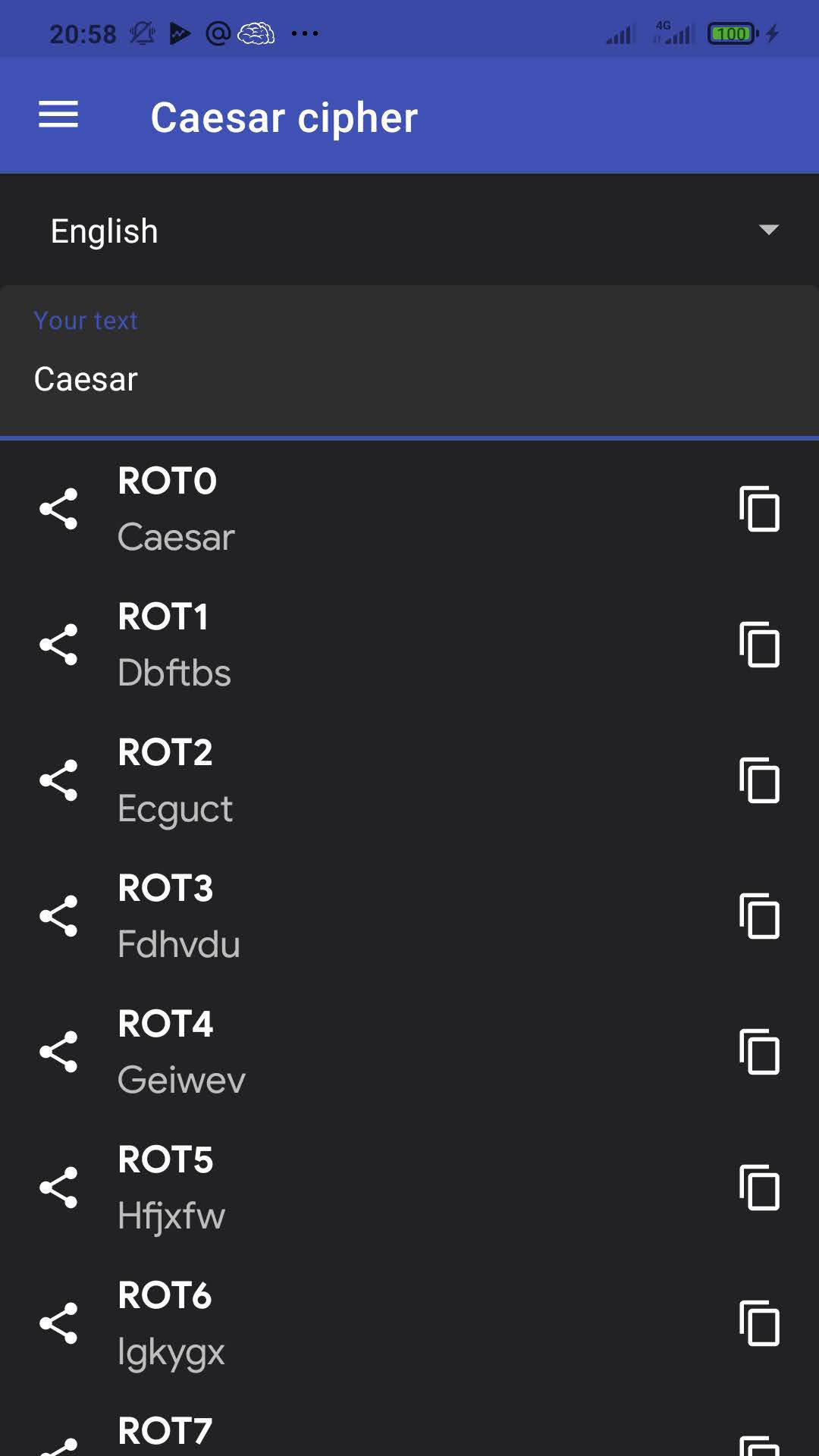Copy the ROT3 Fdhvdu text
The image size is (819, 1456).
759,916
